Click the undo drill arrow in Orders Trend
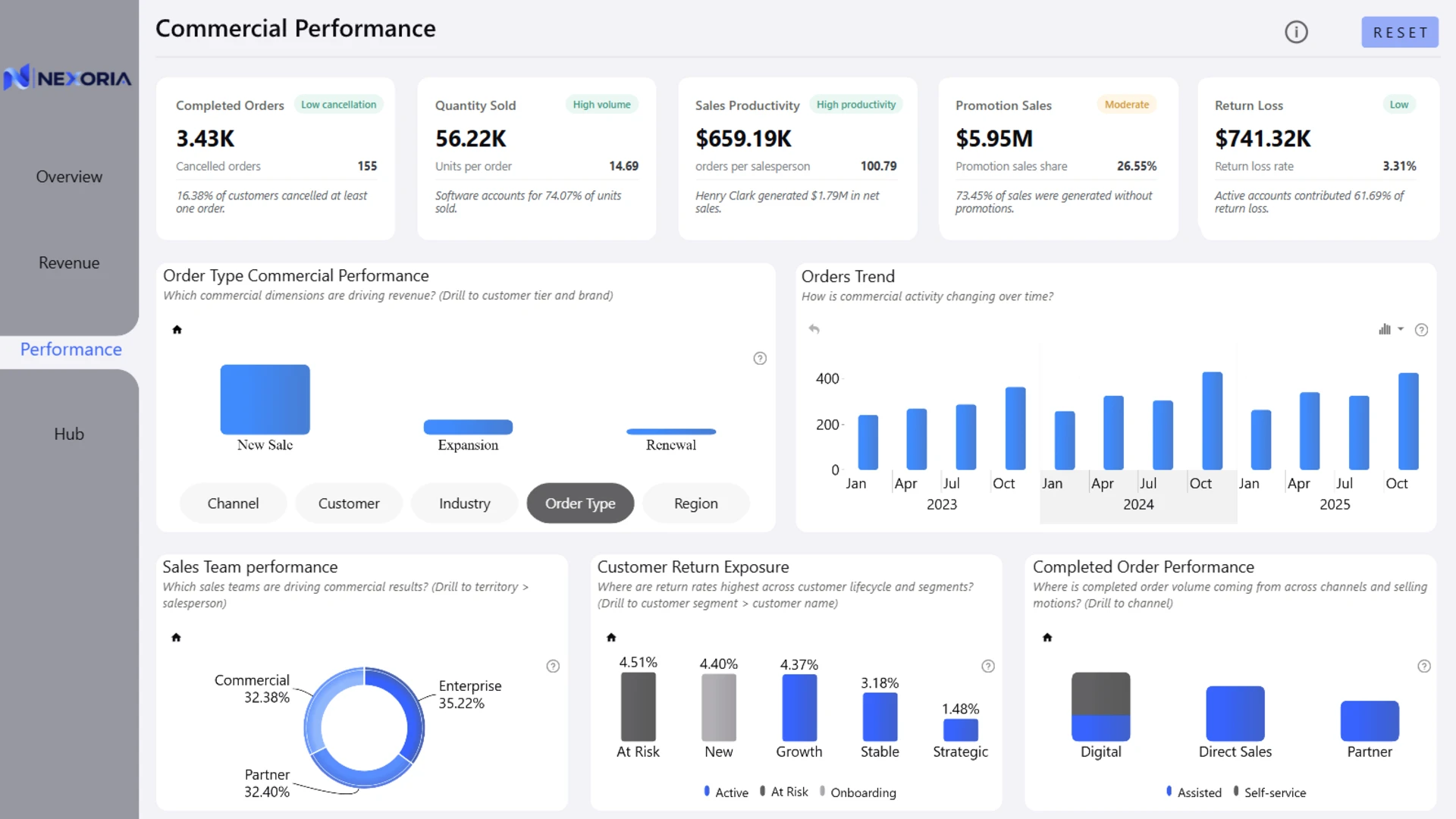Image resolution: width=1456 pixels, height=819 pixels. (x=814, y=329)
